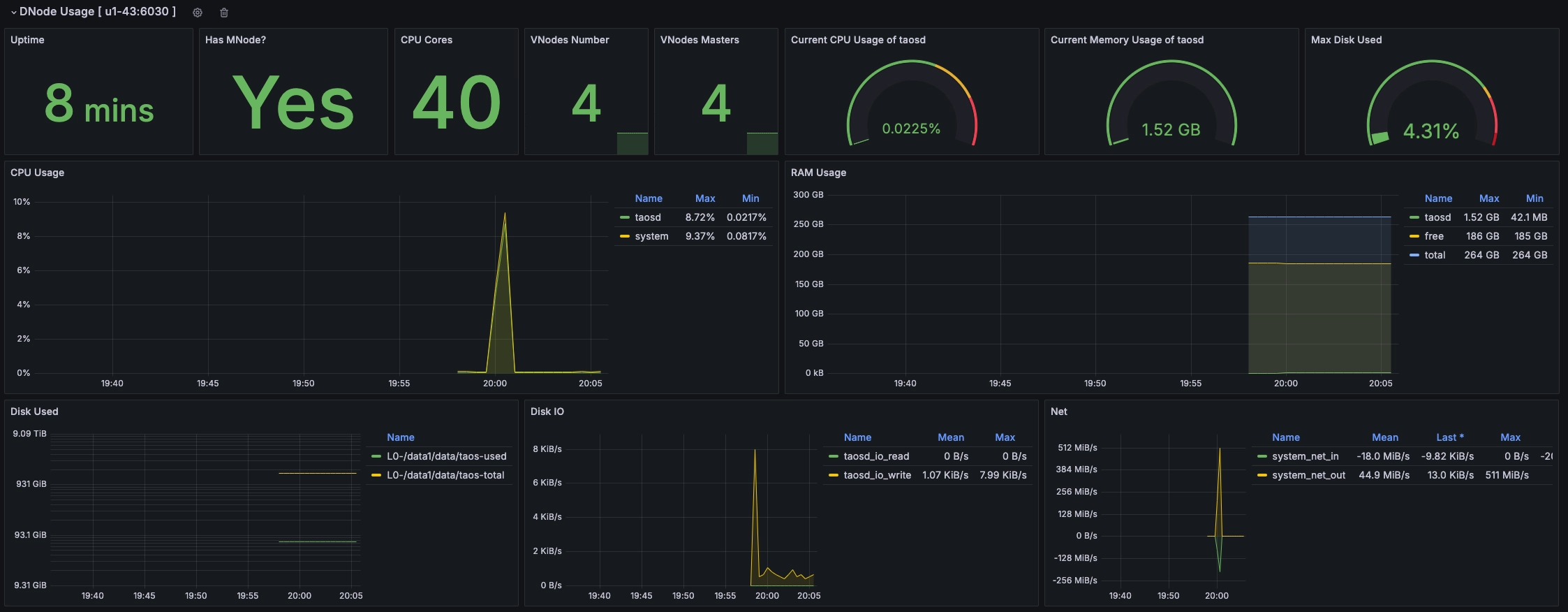Sort RAM Usage legend by Min column
The image size is (1568, 612).
pyautogui.click(x=1534, y=198)
